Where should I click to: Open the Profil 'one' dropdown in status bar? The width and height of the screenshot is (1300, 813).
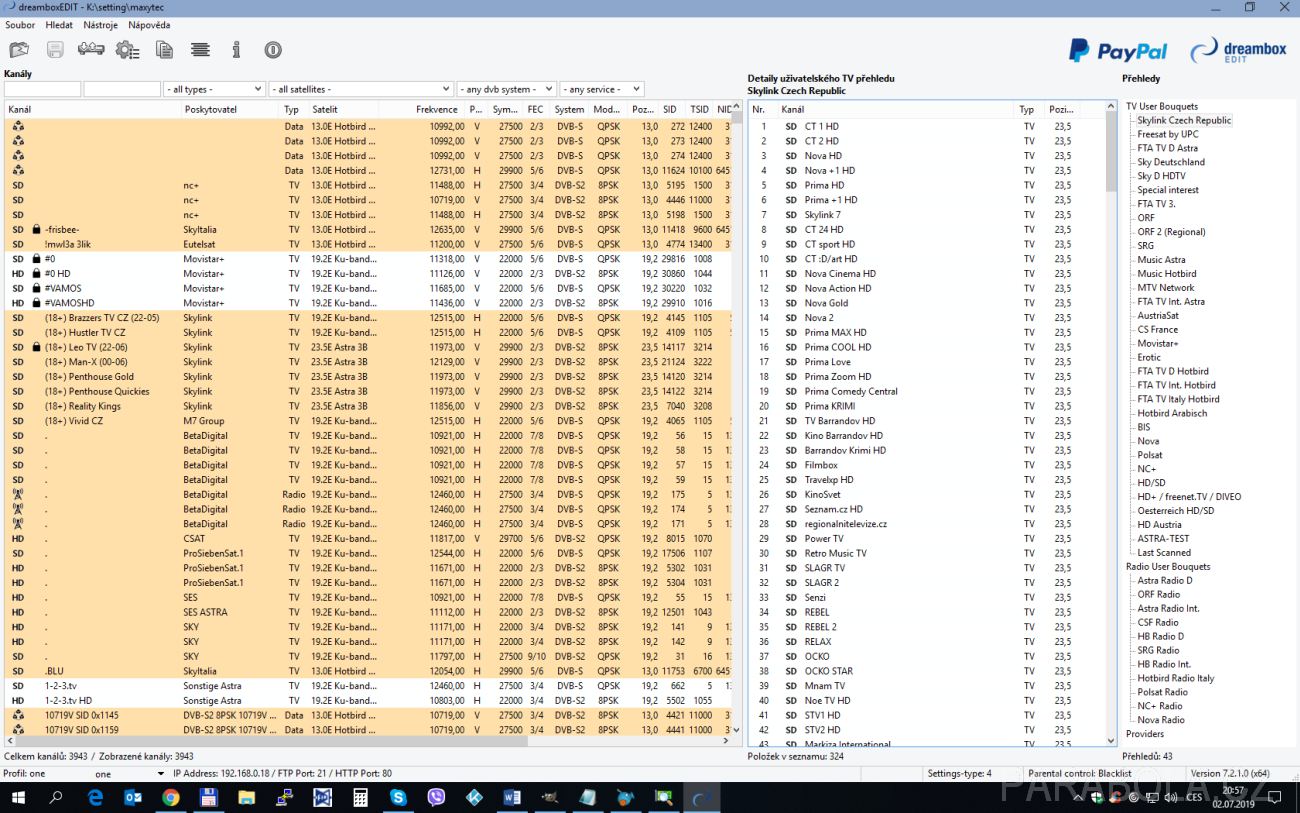127,774
